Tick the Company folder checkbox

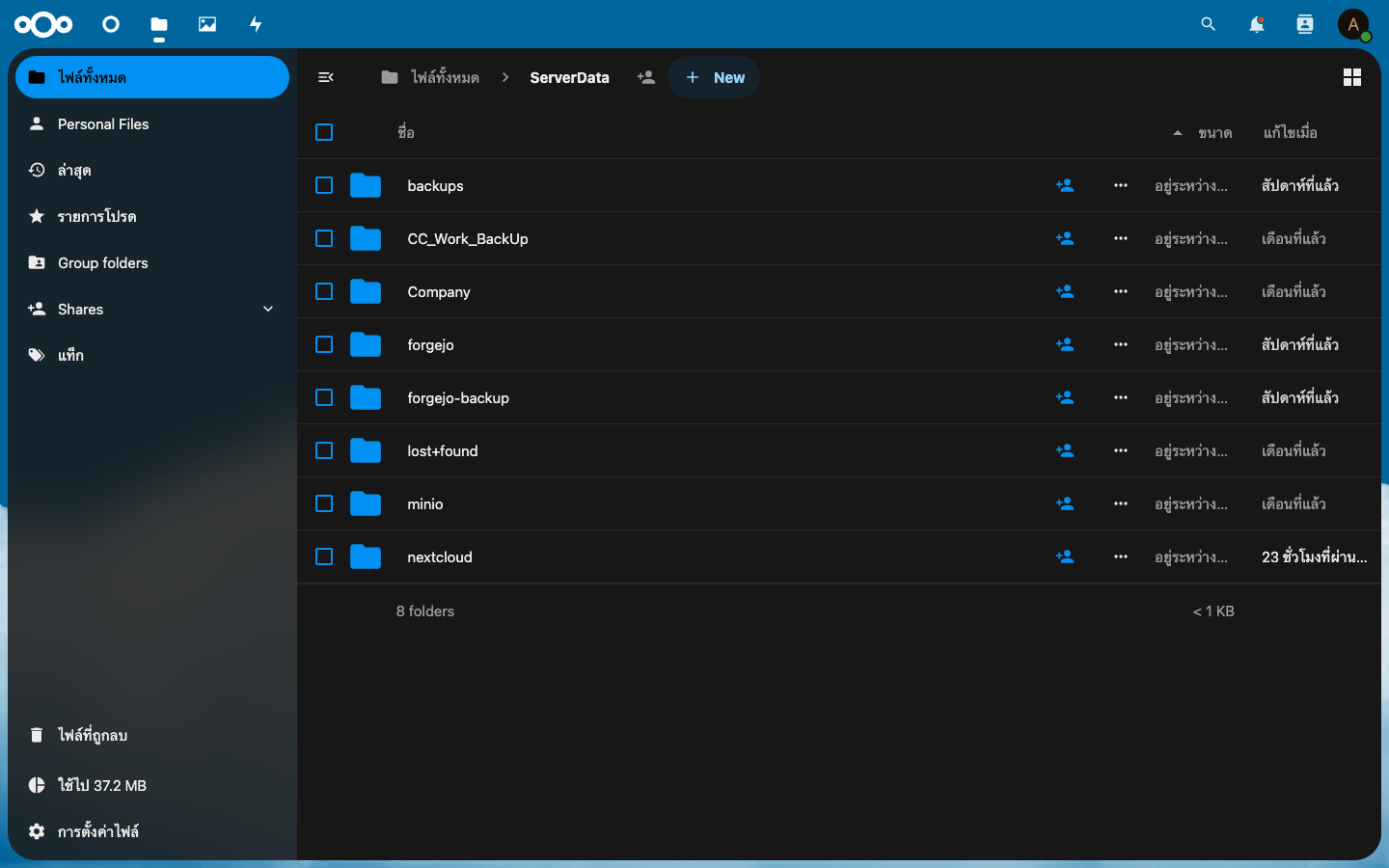pos(324,291)
